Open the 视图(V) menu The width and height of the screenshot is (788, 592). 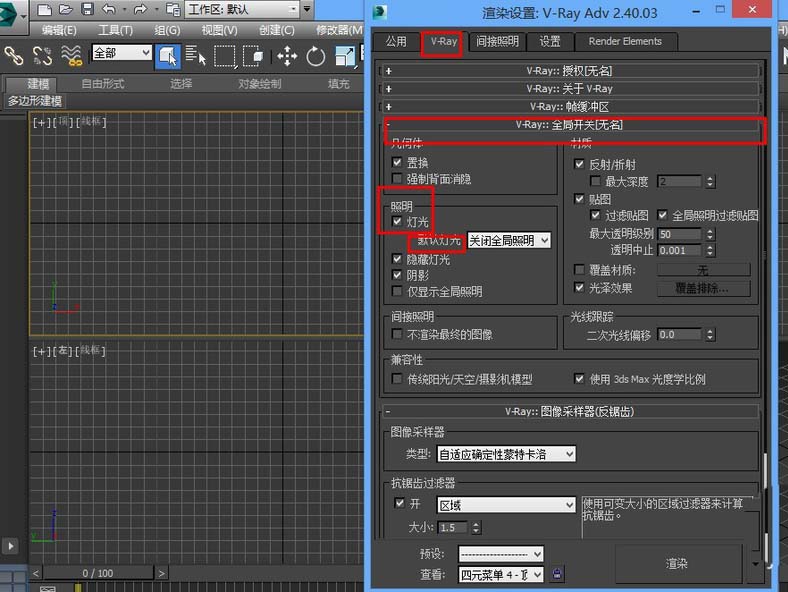219,30
